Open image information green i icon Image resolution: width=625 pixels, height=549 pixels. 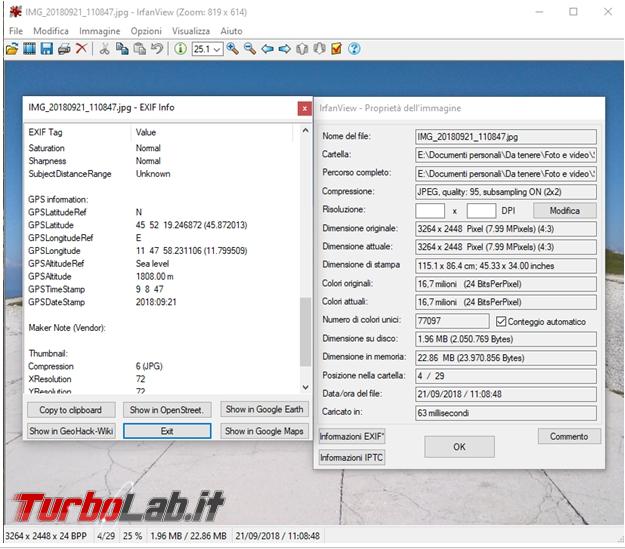tap(180, 49)
